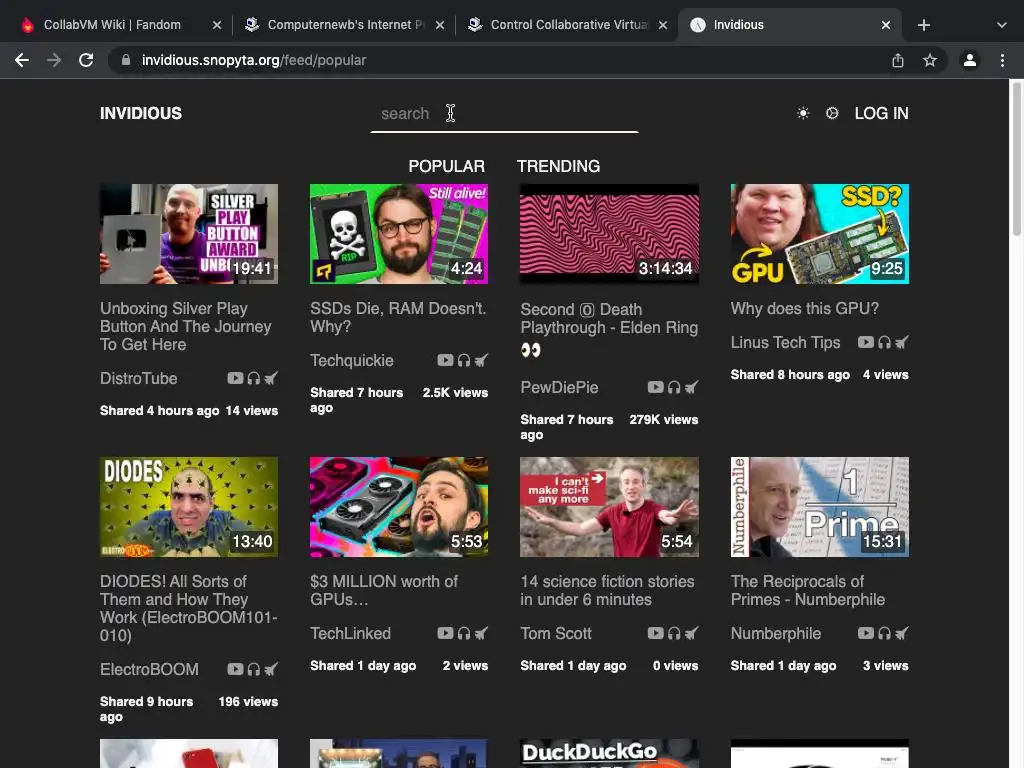Open the browser profile icon
Image resolution: width=1024 pixels, height=768 pixels.
pyautogui.click(x=970, y=60)
